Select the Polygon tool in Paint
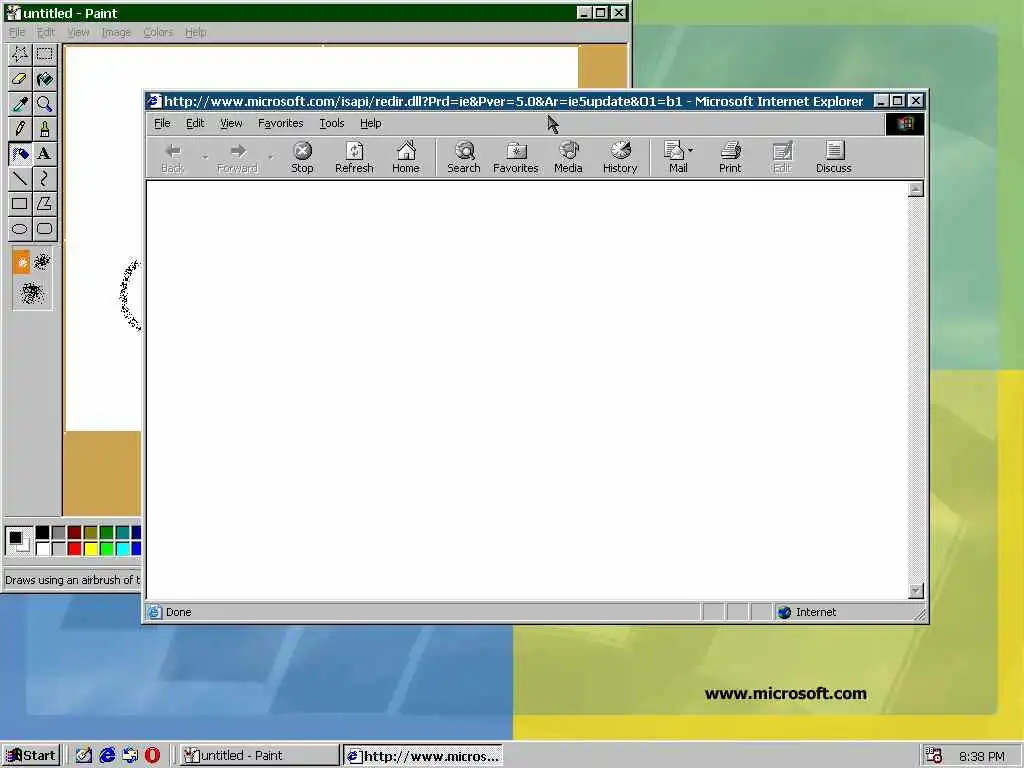The height and width of the screenshot is (768, 1024). 44,204
